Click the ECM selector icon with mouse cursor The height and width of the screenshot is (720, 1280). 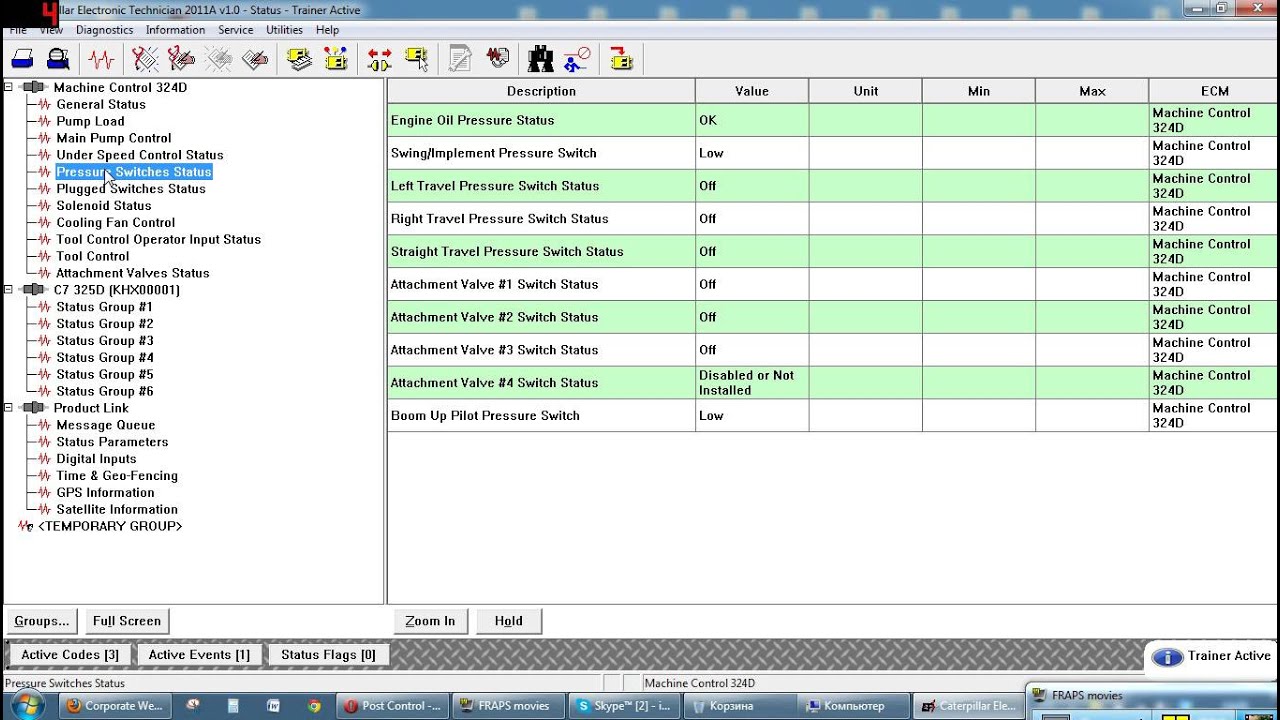pos(416,59)
